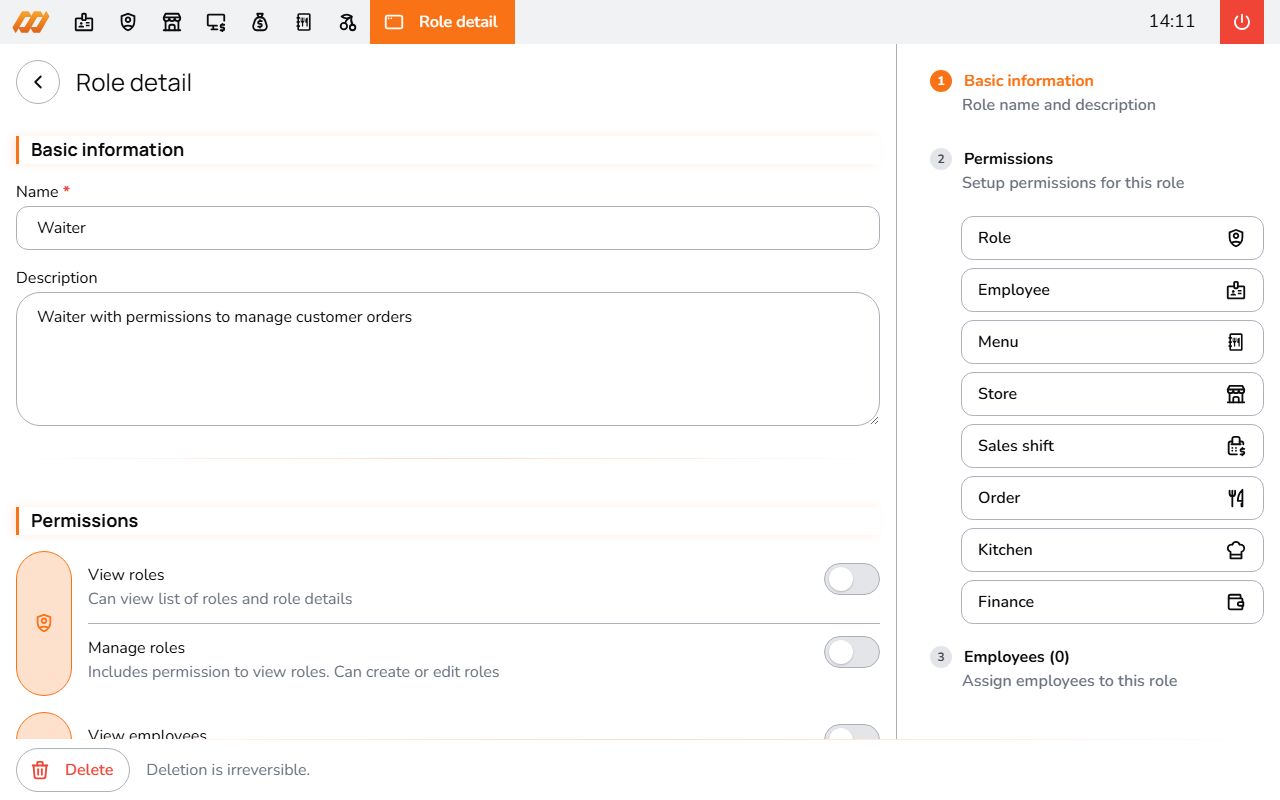Open the Menu book icon in top bar
Image resolution: width=1280 pixels, height=800 pixels.
304,22
